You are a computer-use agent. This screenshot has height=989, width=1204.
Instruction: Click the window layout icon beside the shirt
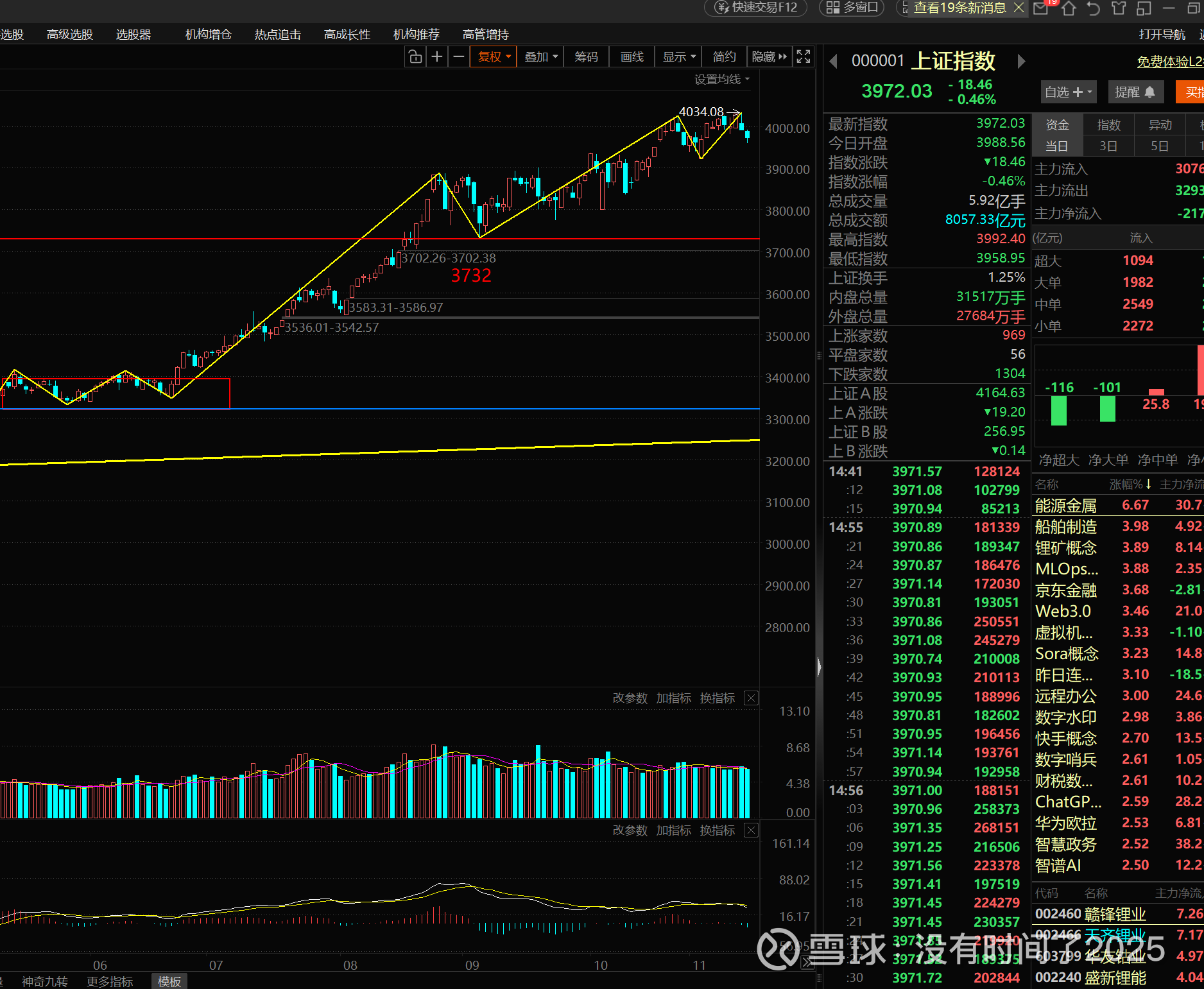pos(1144,8)
